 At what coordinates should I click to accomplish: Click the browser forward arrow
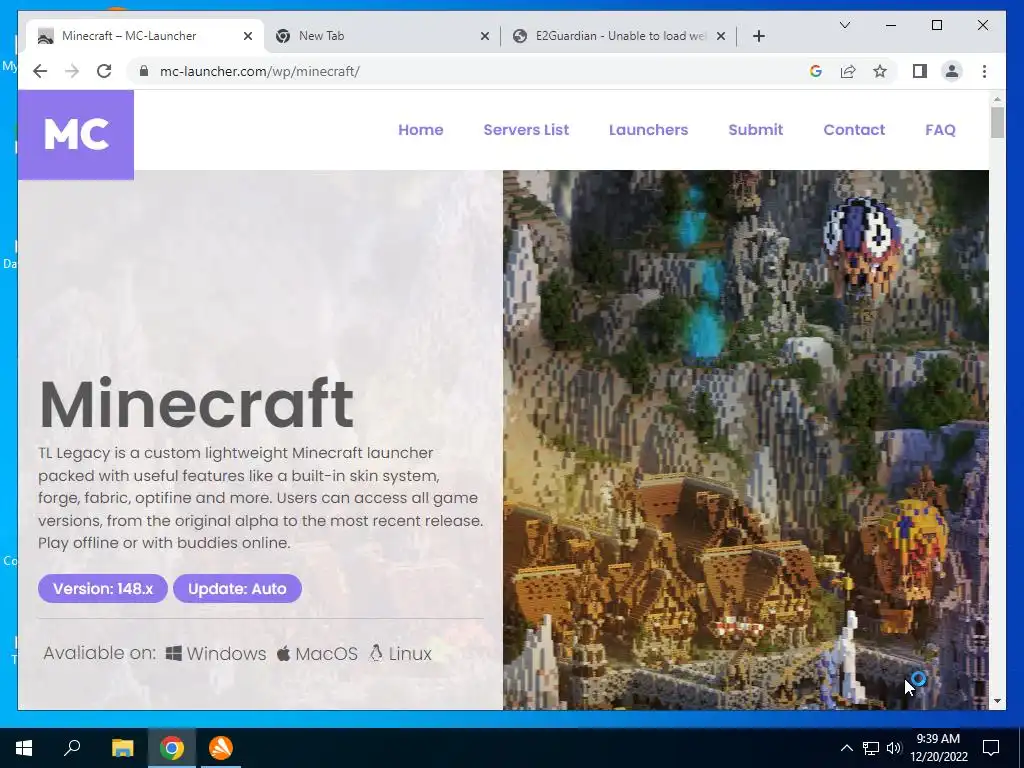[x=72, y=71]
